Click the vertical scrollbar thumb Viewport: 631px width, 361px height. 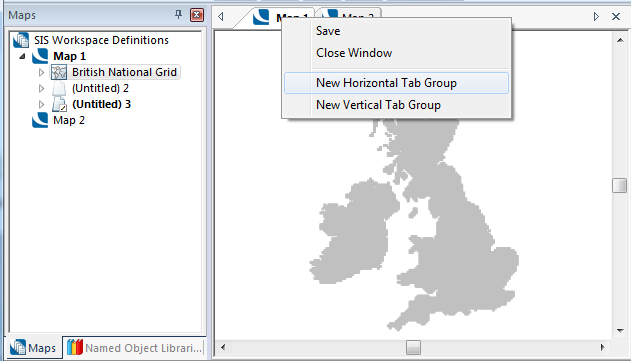click(x=620, y=186)
